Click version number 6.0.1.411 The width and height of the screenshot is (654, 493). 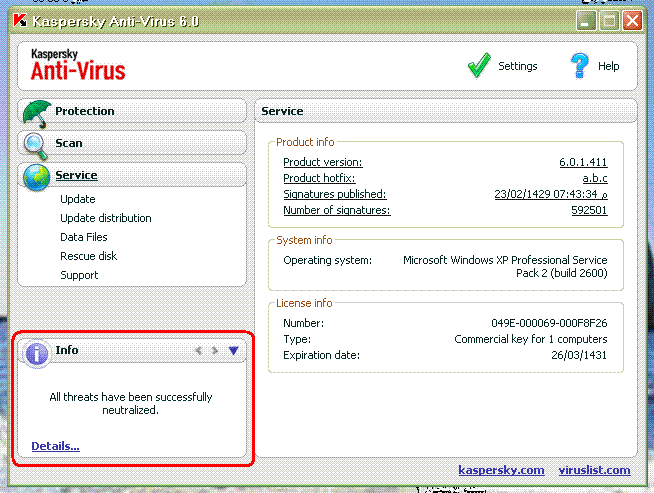point(583,162)
